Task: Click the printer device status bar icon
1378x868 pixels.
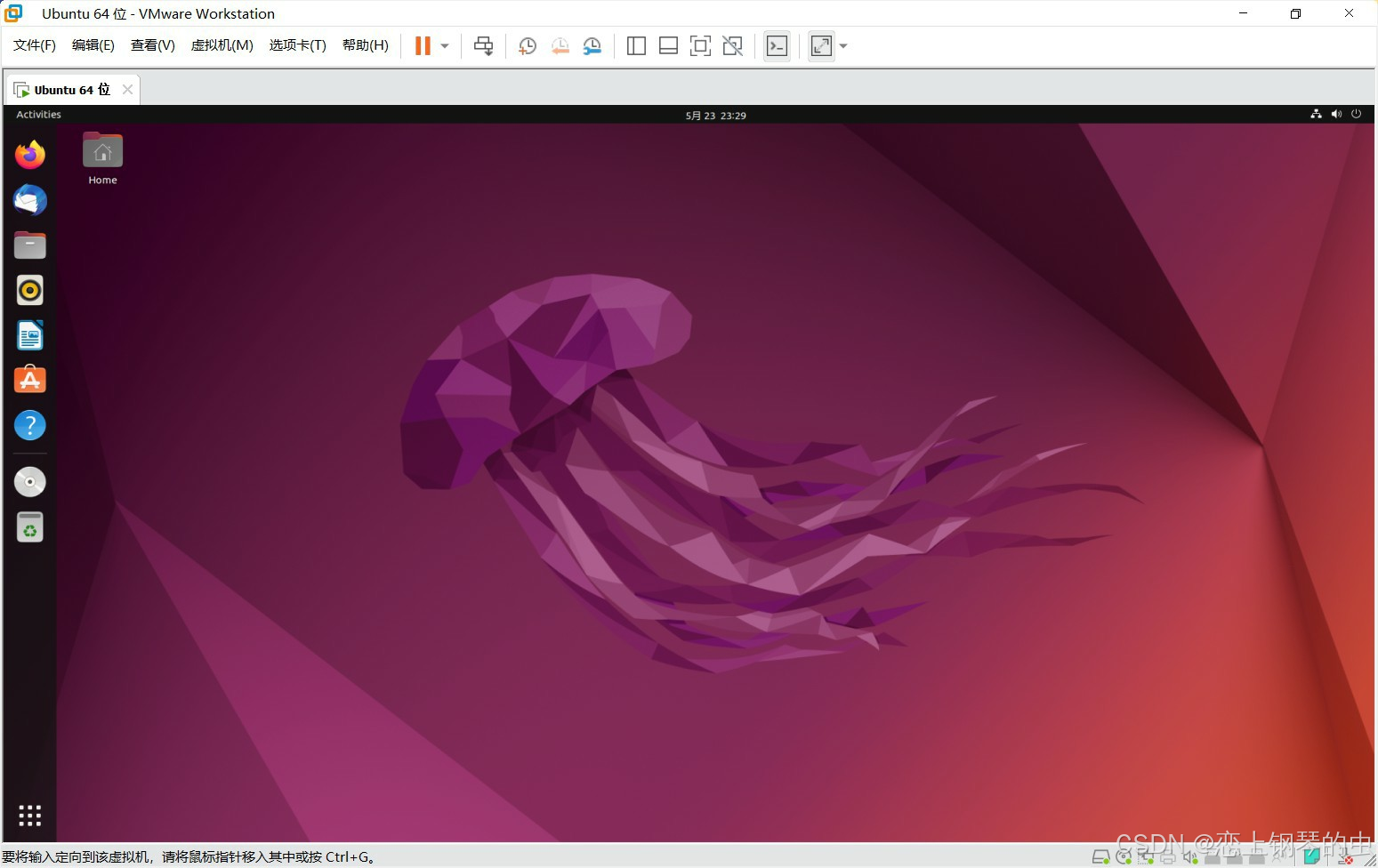Action: click(1168, 857)
